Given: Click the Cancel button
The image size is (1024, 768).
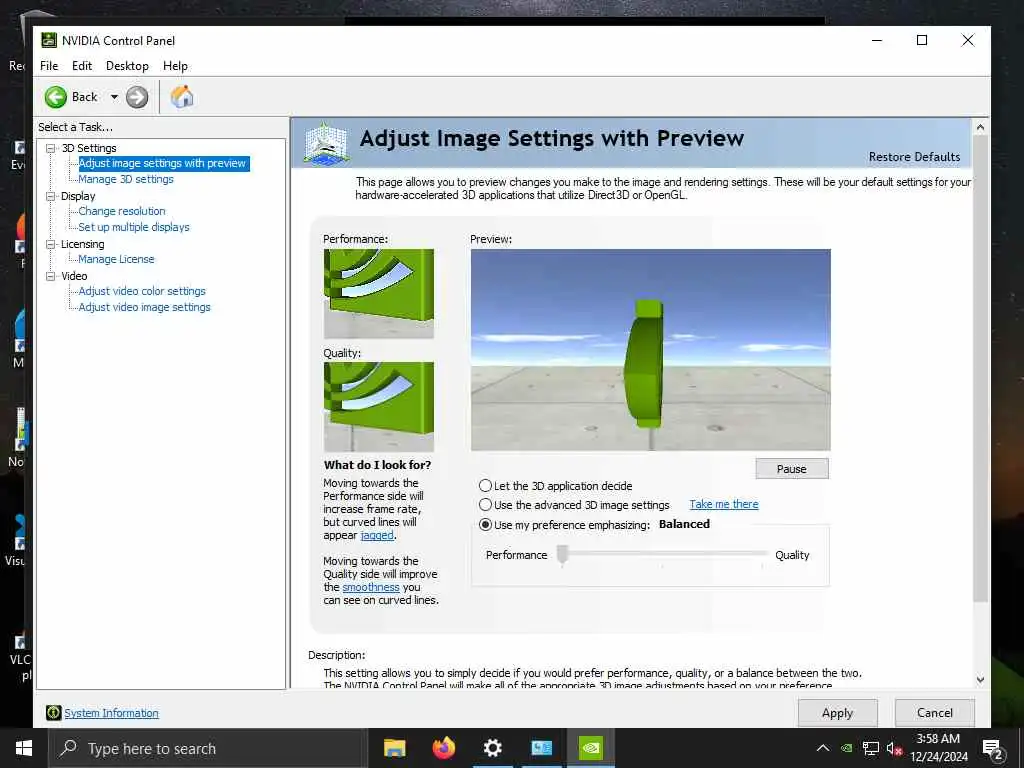Looking at the screenshot, I should point(935,713).
